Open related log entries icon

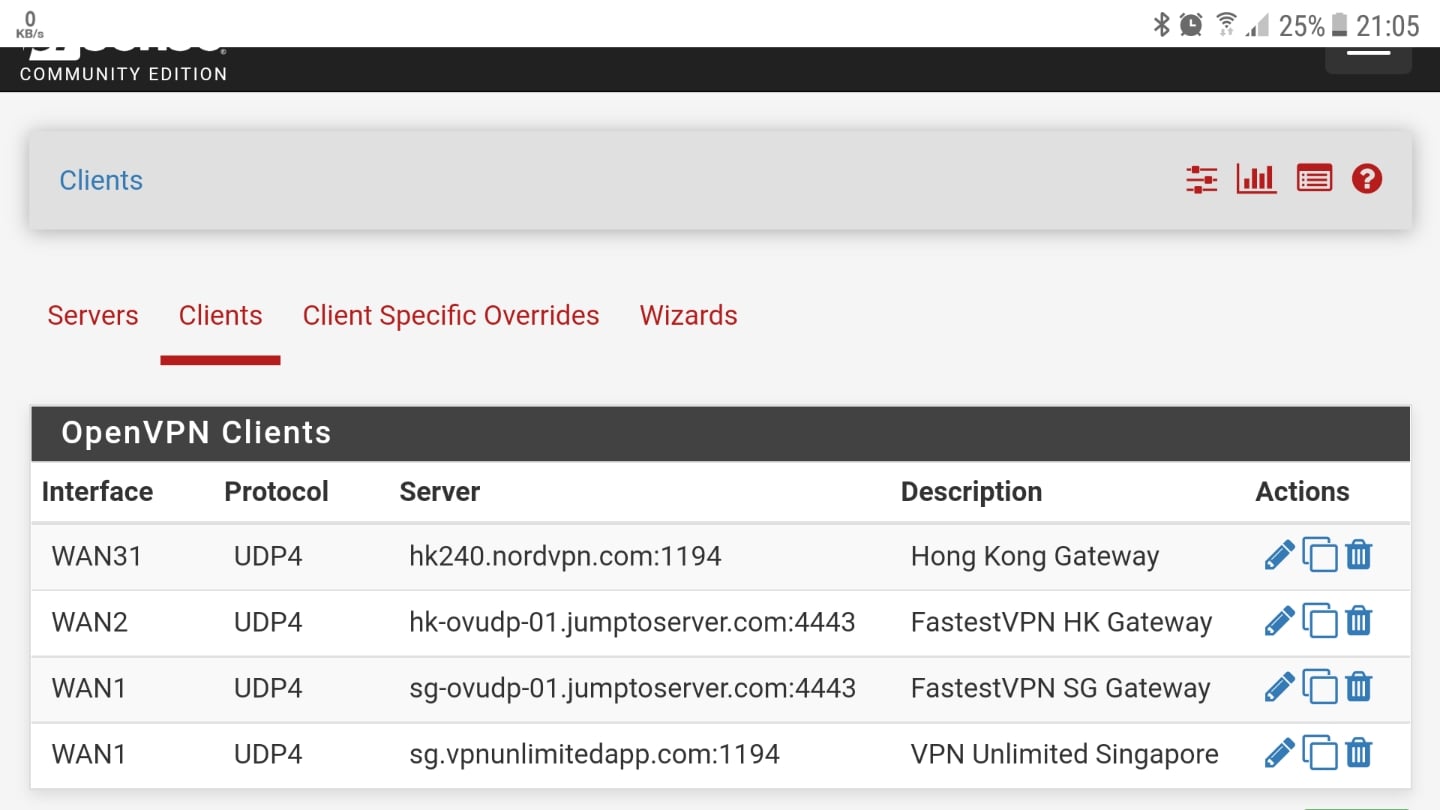[x=1314, y=180]
